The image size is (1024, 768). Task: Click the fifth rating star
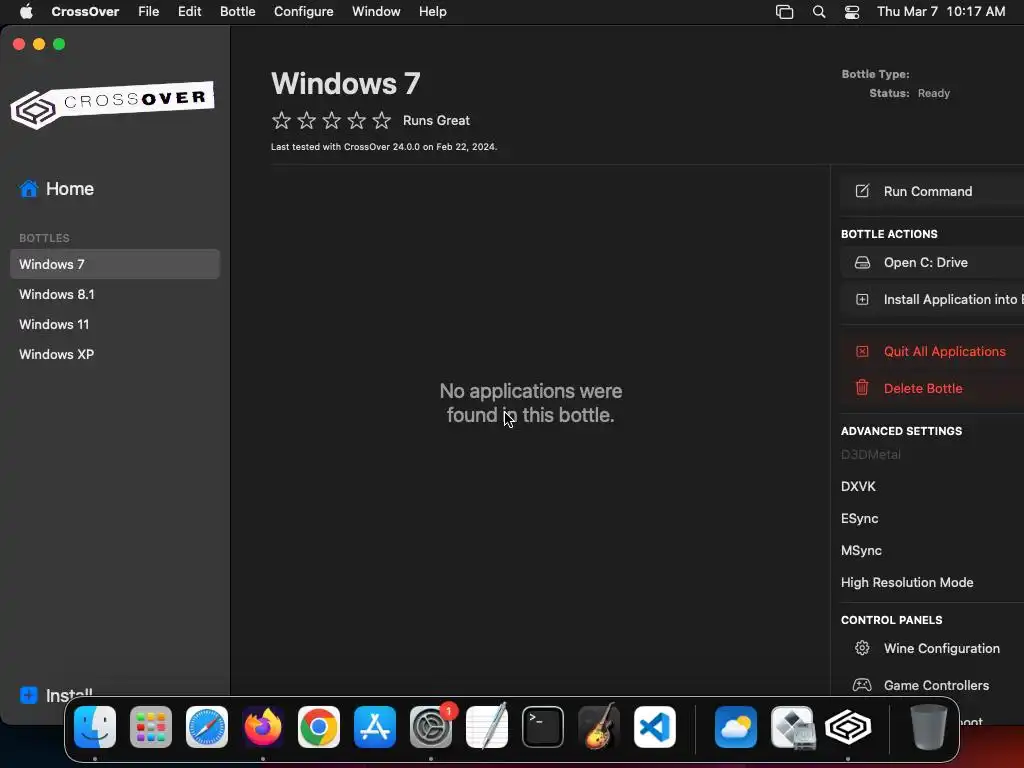(381, 120)
